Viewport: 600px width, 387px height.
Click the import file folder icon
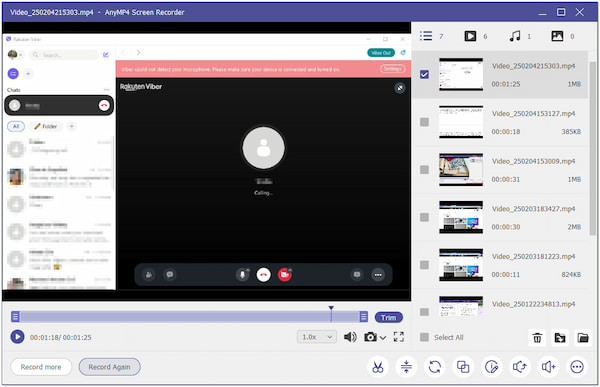560,338
